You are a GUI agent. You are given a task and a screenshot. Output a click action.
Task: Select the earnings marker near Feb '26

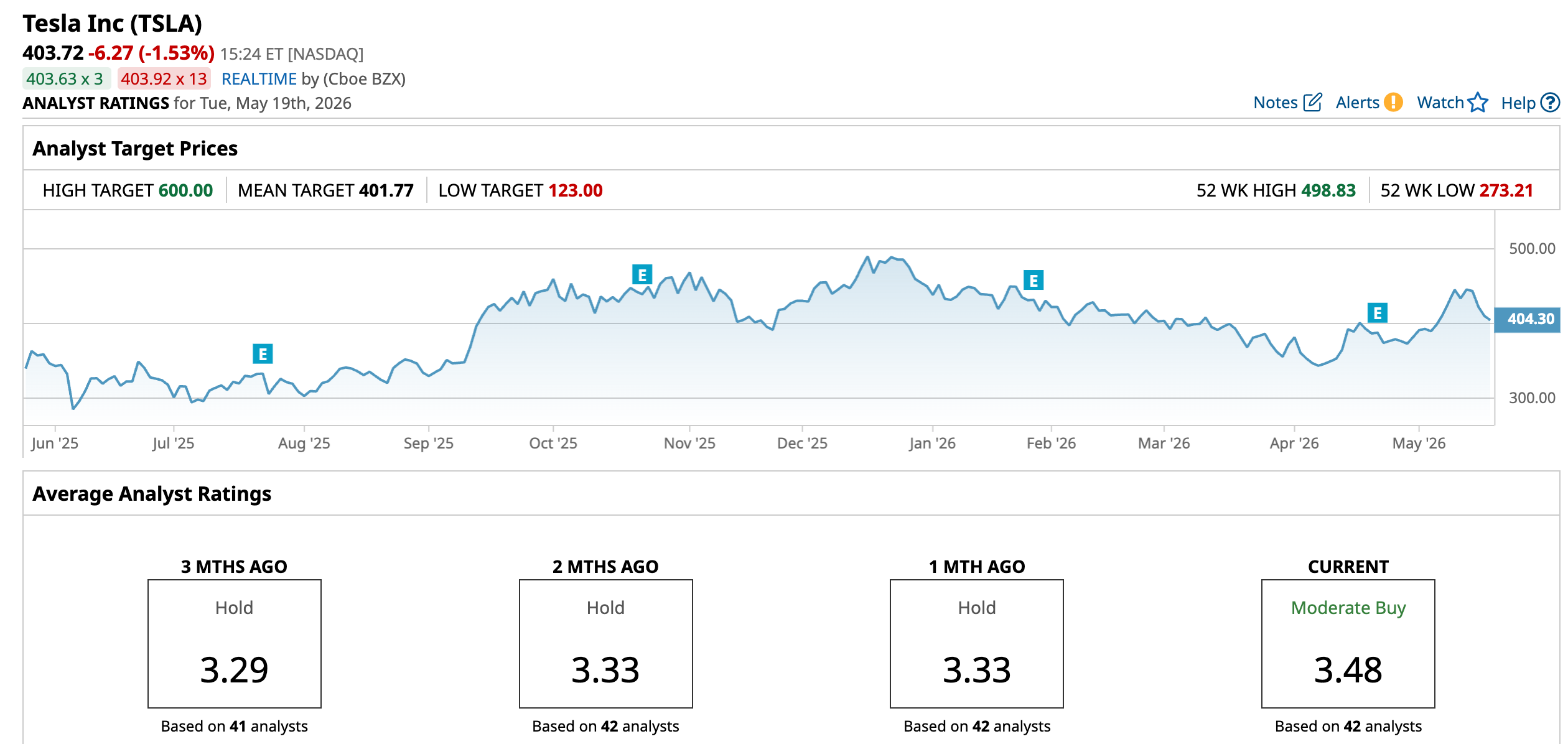1034,281
